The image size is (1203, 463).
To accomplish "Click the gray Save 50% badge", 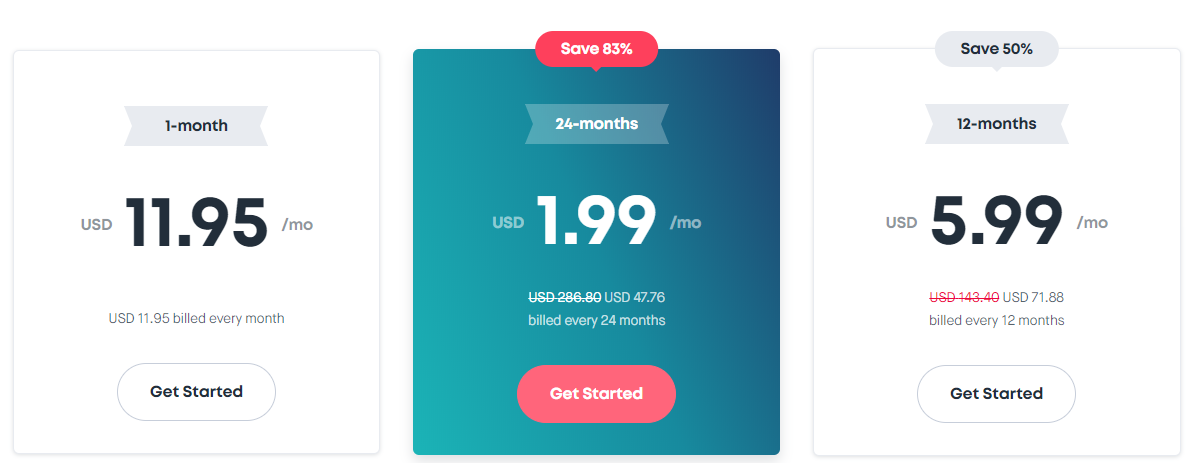I will point(996,49).
